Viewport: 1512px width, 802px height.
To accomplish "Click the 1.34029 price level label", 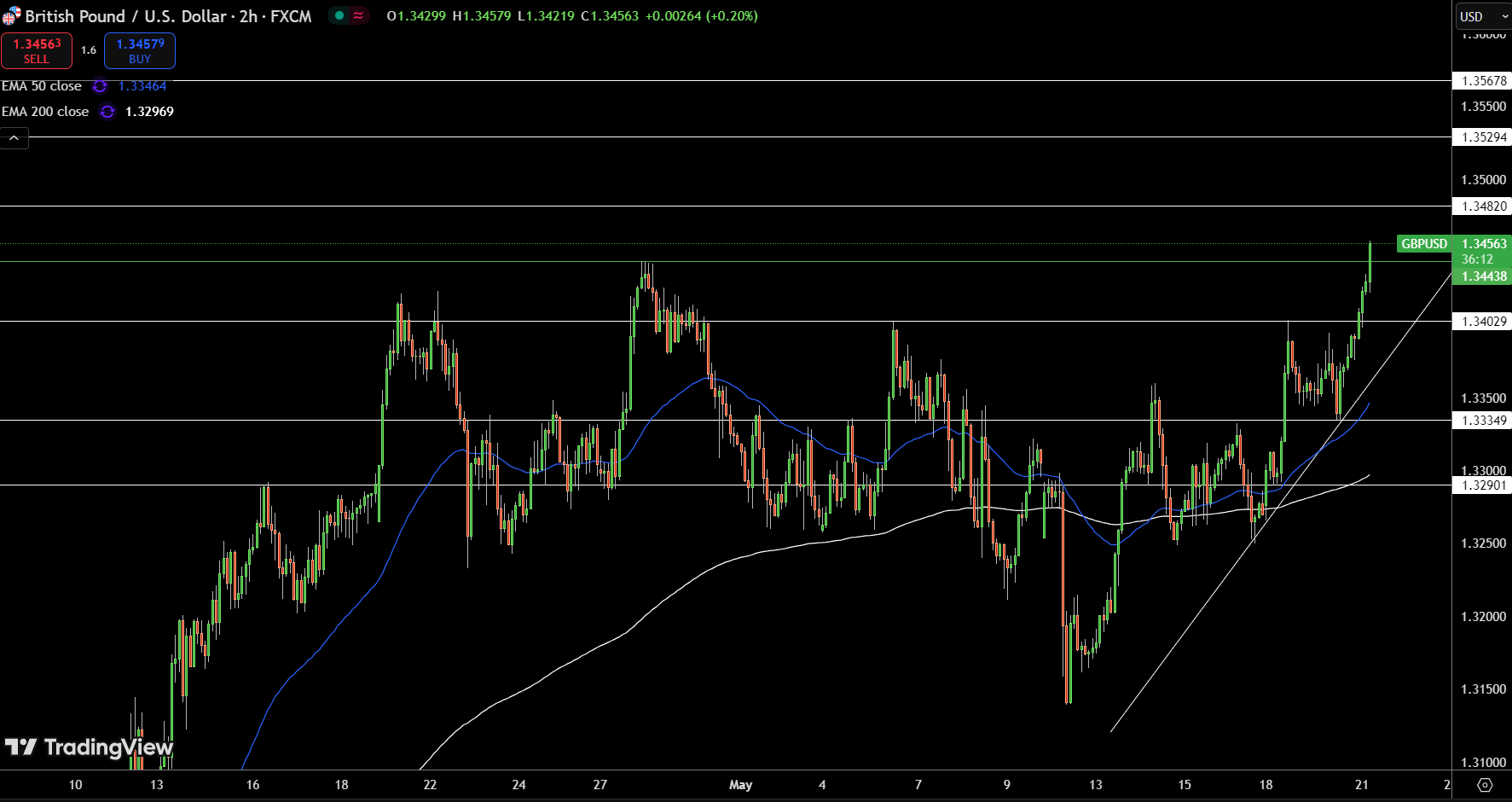I will coord(1484,322).
